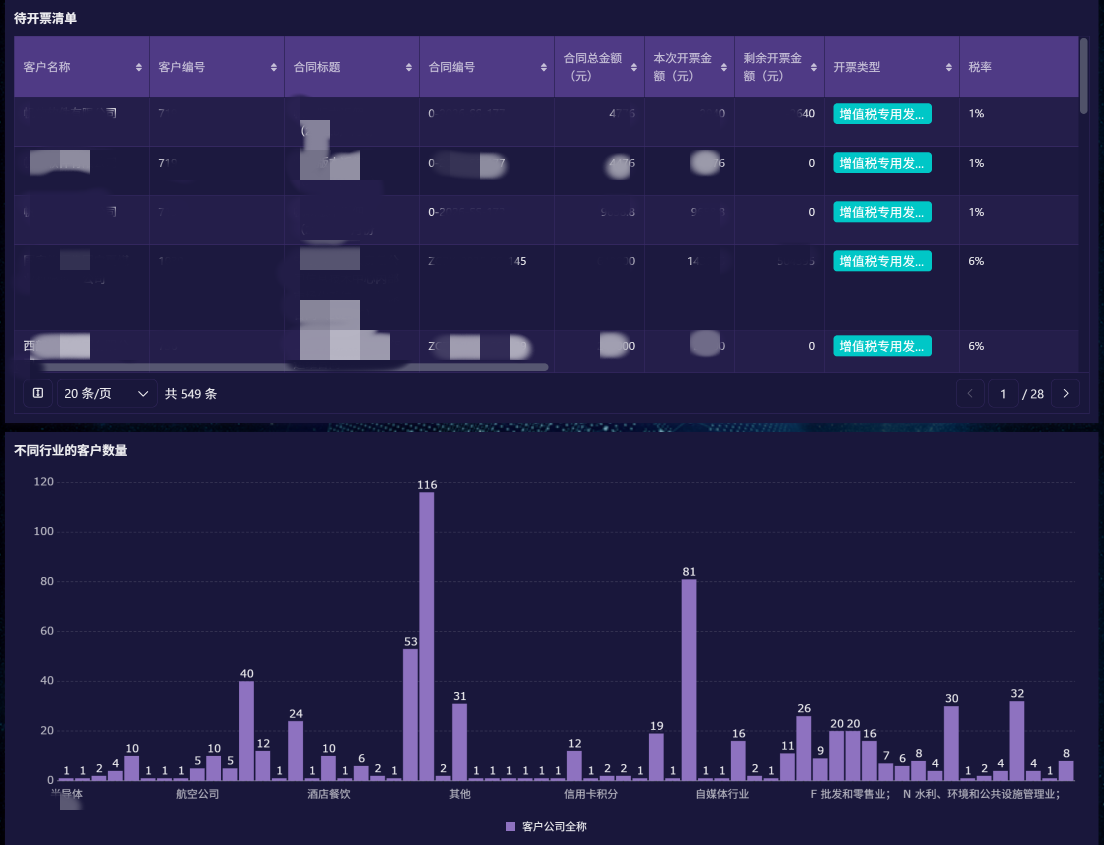Screen dimensions: 1104x845
Task: Select the bar with value 26
Action: 804,749
